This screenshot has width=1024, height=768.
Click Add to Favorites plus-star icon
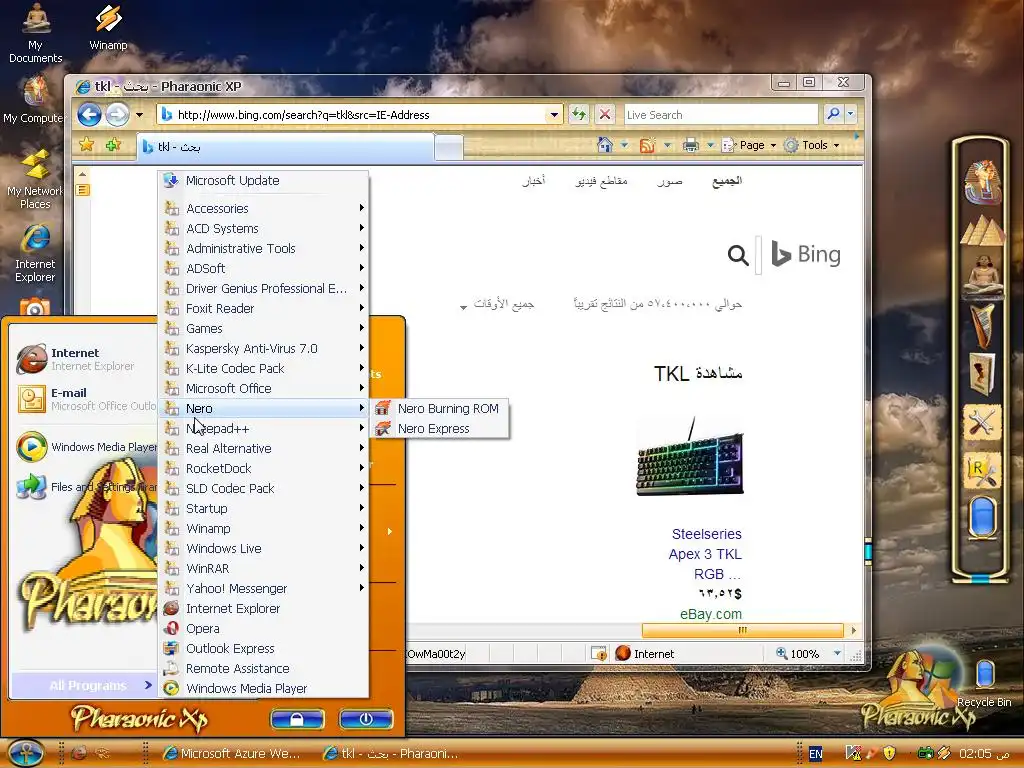tap(113, 145)
